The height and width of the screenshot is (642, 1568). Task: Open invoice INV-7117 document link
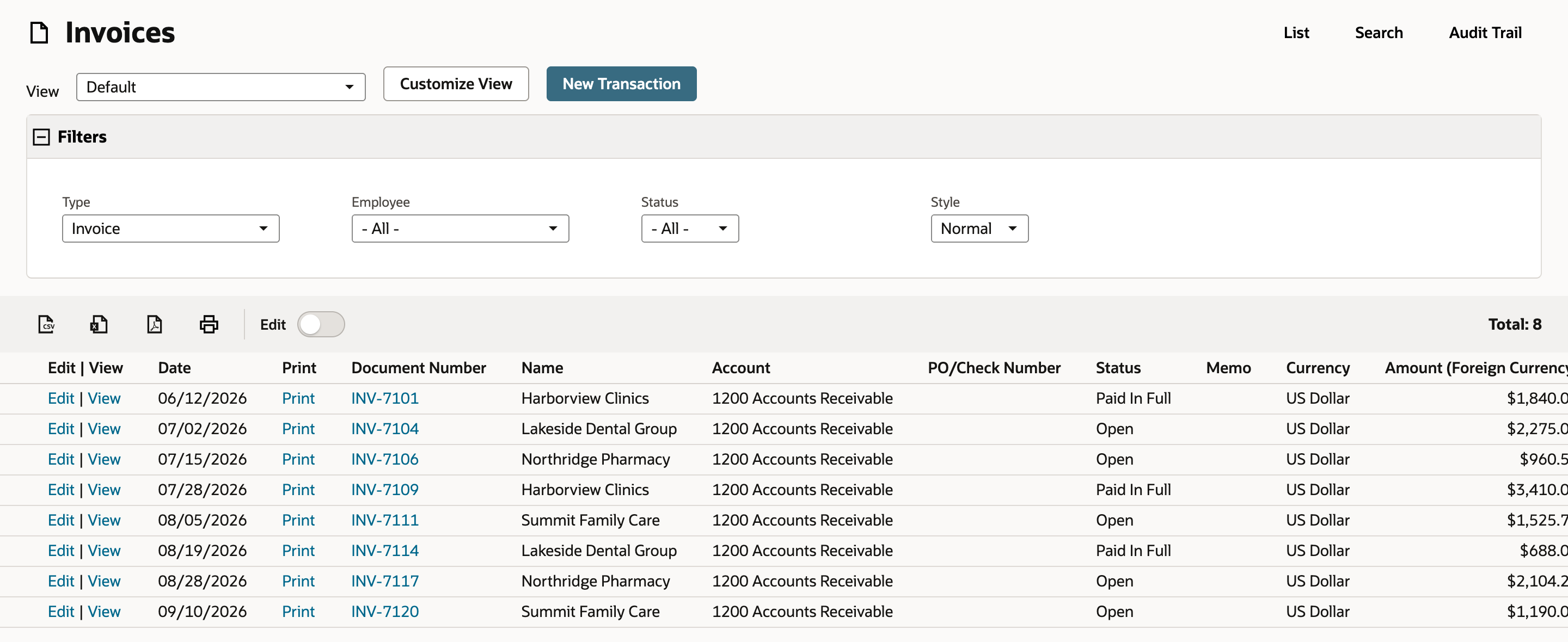385,581
